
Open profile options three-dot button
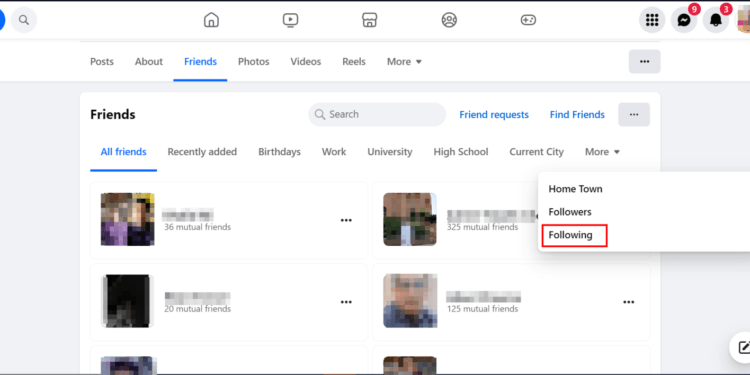pos(644,62)
